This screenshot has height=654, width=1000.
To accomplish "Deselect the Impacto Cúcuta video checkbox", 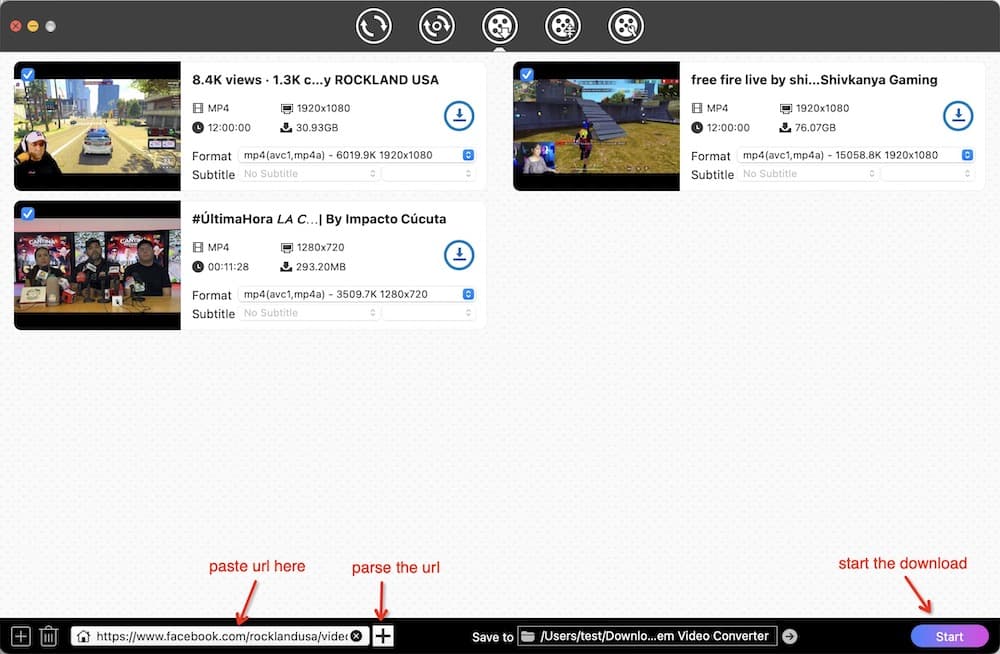I will coord(27,213).
